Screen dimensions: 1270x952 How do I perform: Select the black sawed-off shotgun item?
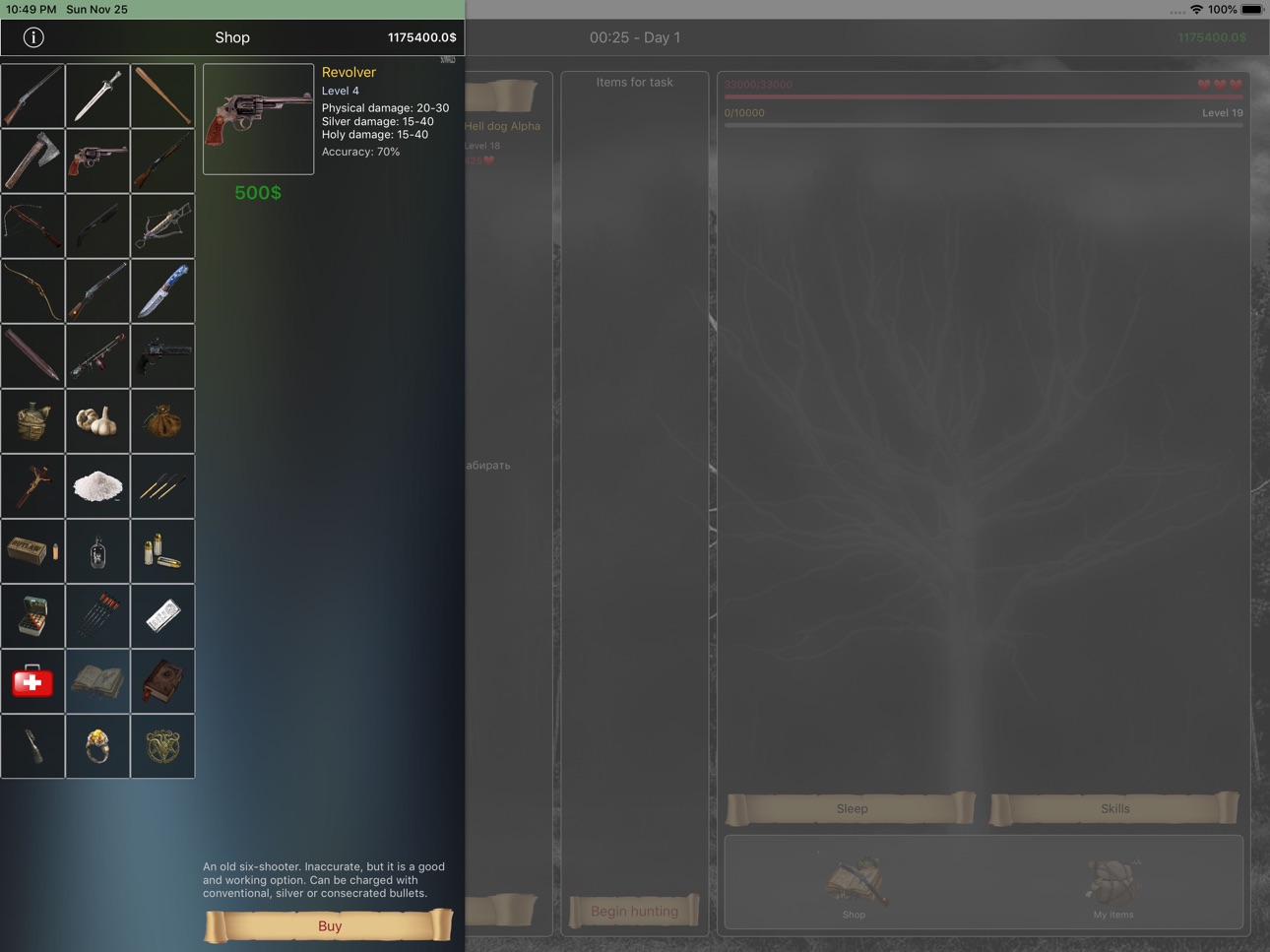(97, 225)
